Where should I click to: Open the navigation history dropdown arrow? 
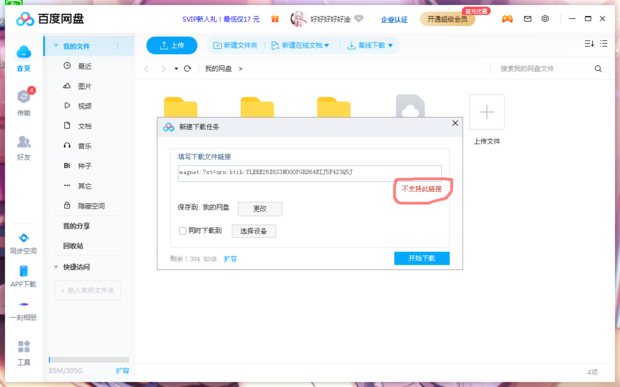coord(176,69)
